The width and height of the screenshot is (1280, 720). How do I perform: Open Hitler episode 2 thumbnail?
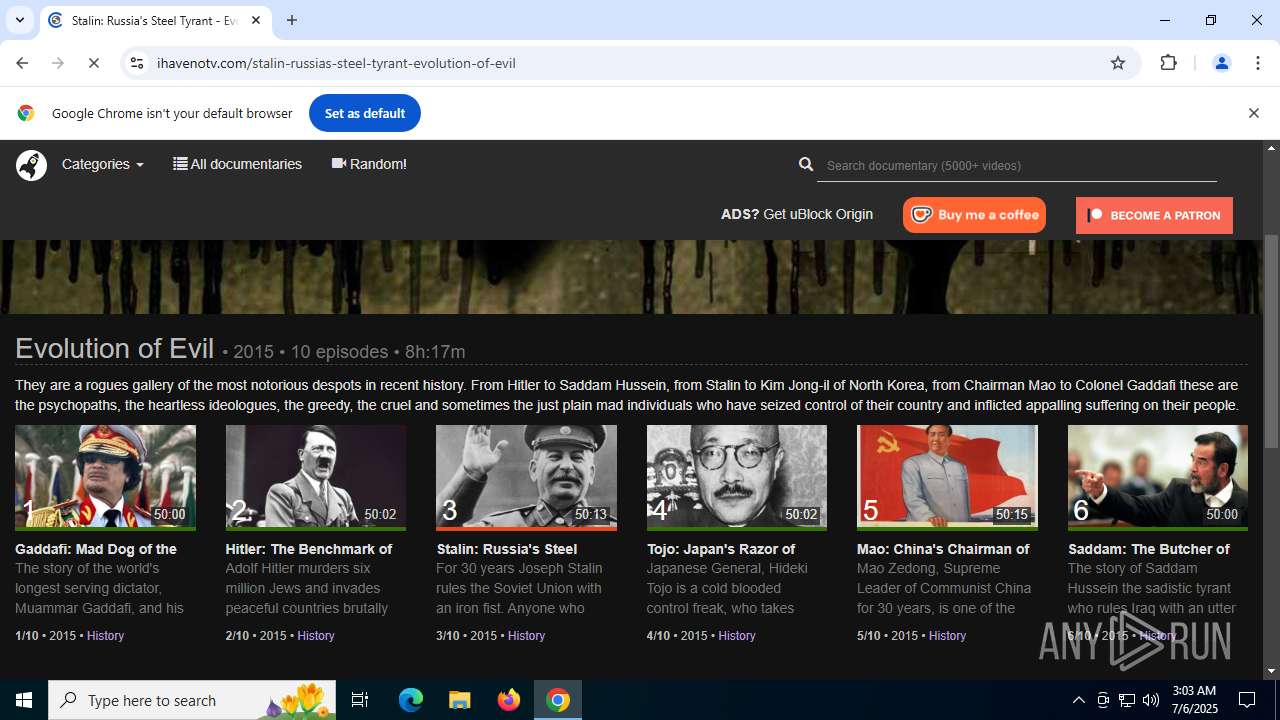click(x=316, y=477)
